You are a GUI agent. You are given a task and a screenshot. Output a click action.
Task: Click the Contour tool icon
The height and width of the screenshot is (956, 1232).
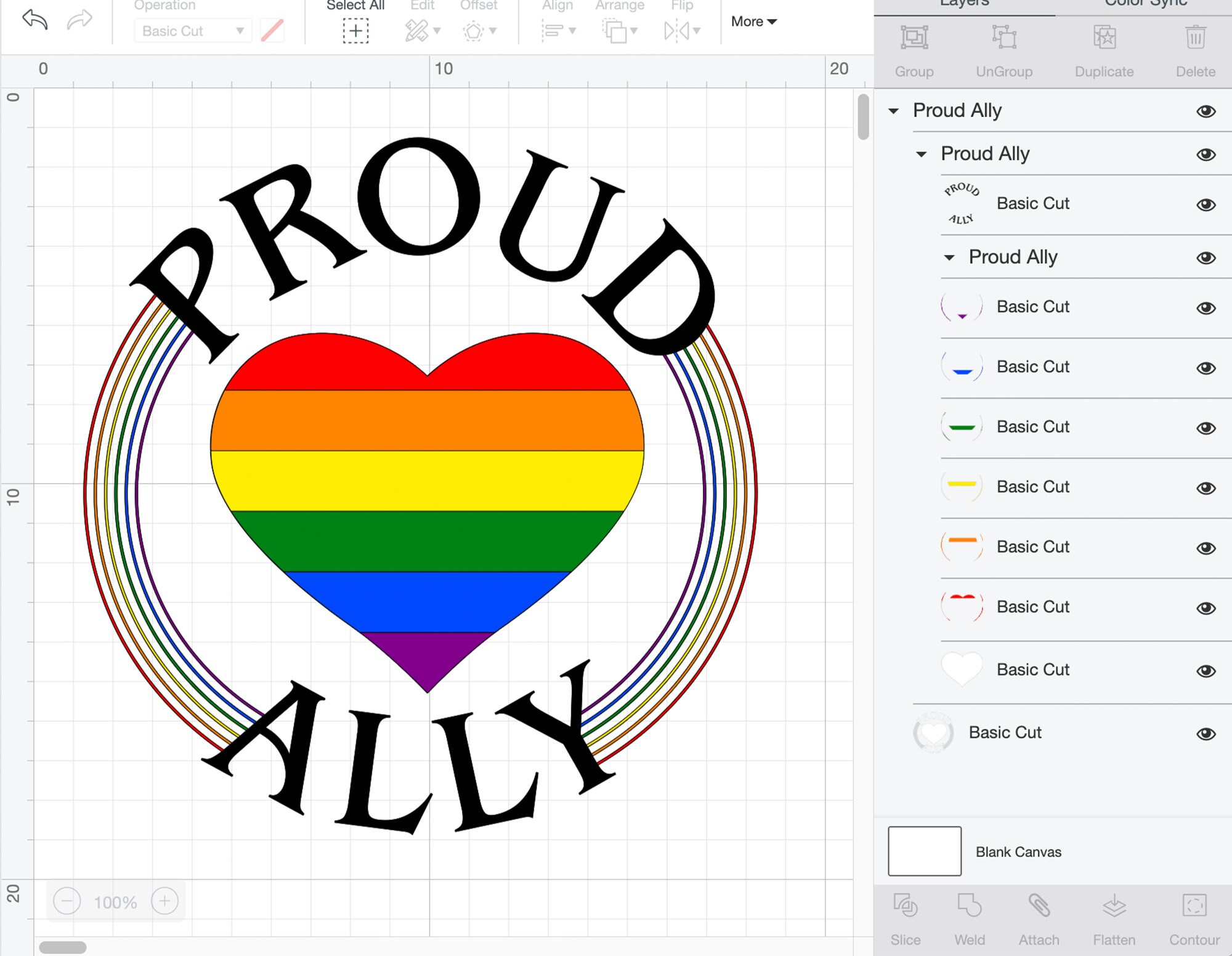[x=1194, y=906]
